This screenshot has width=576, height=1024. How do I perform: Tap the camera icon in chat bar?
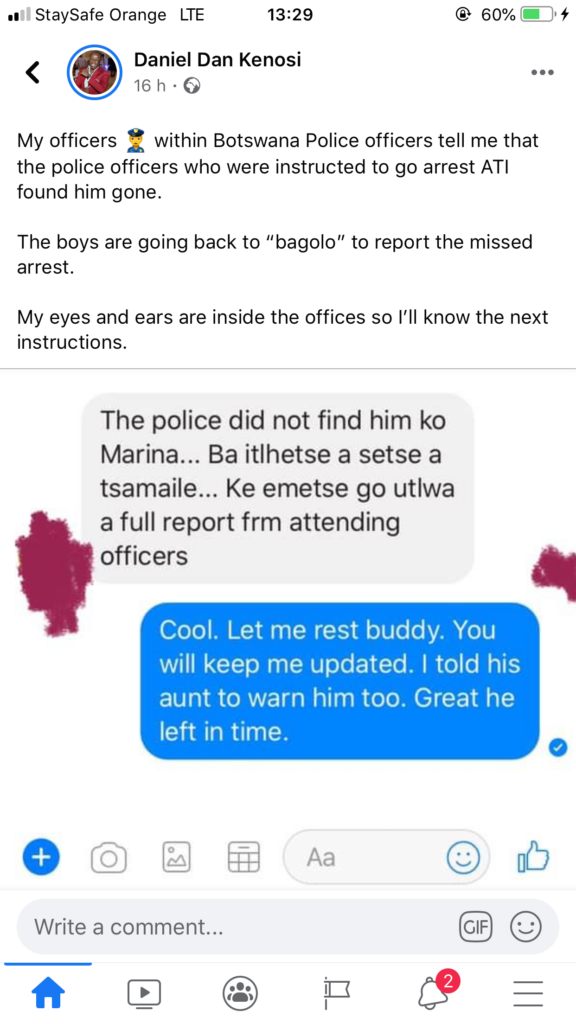[x=108, y=857]
